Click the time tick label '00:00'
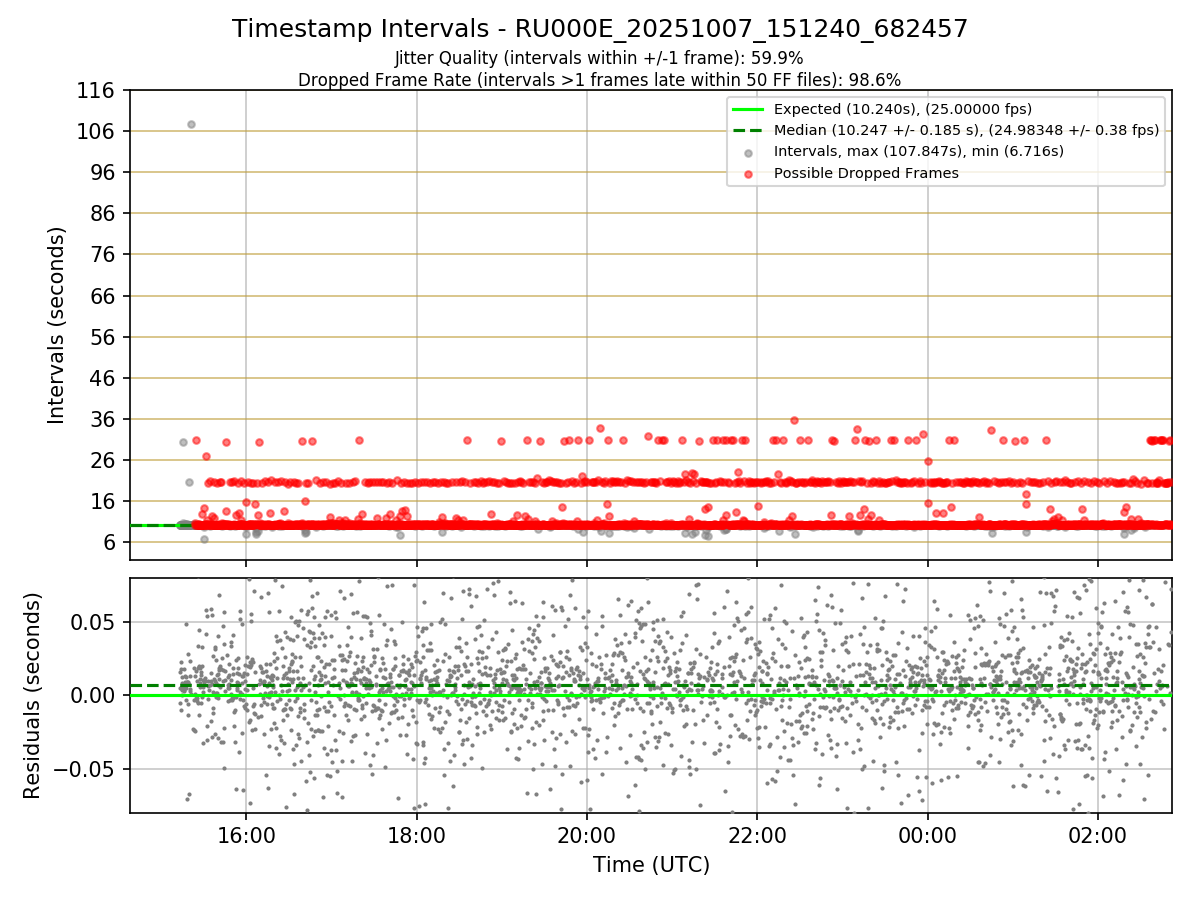The height and width of the screenshot is (900, 1200). tap(928, 834)
